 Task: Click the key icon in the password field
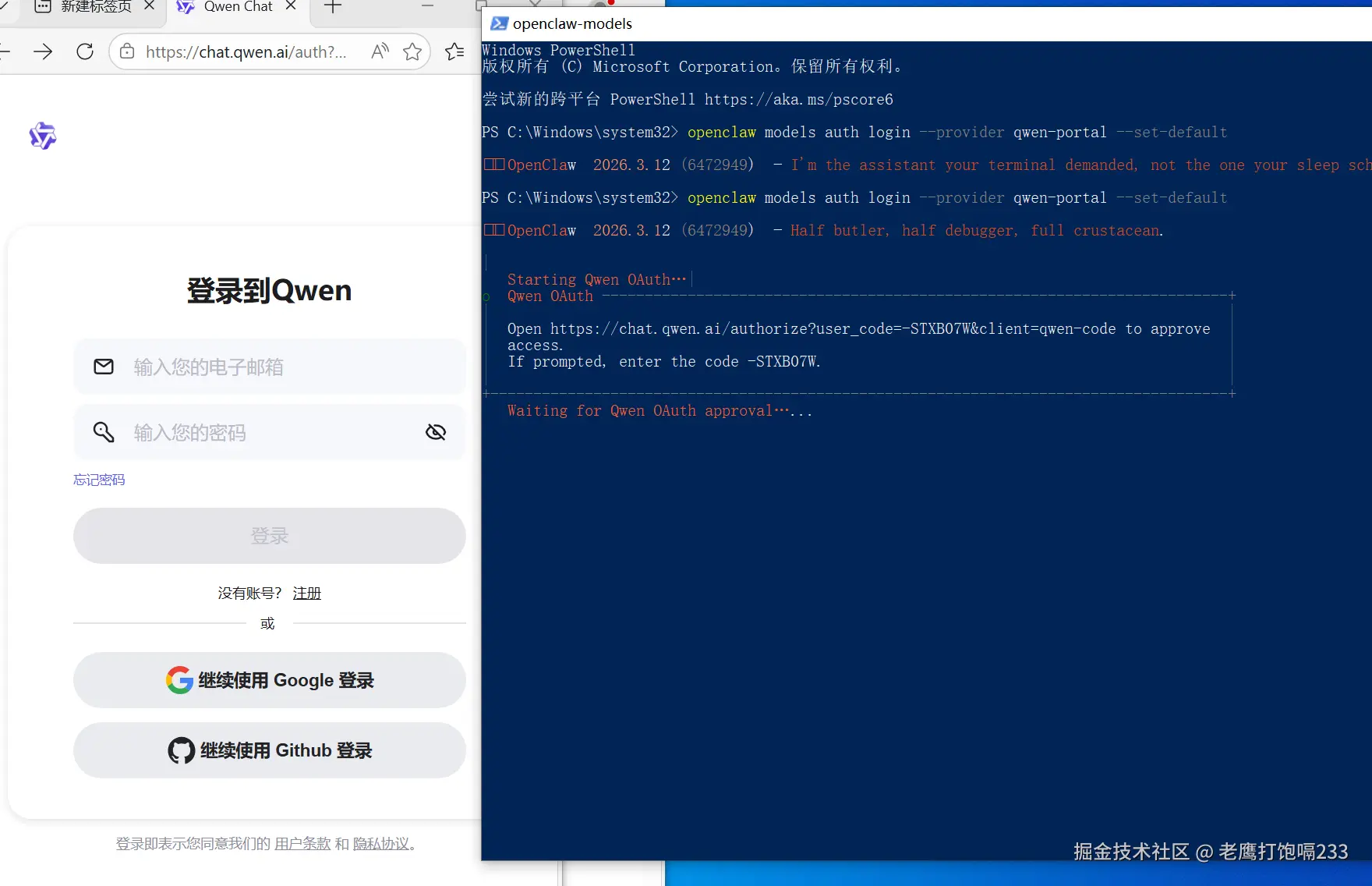pyautogui.click(x=104, y=432)
